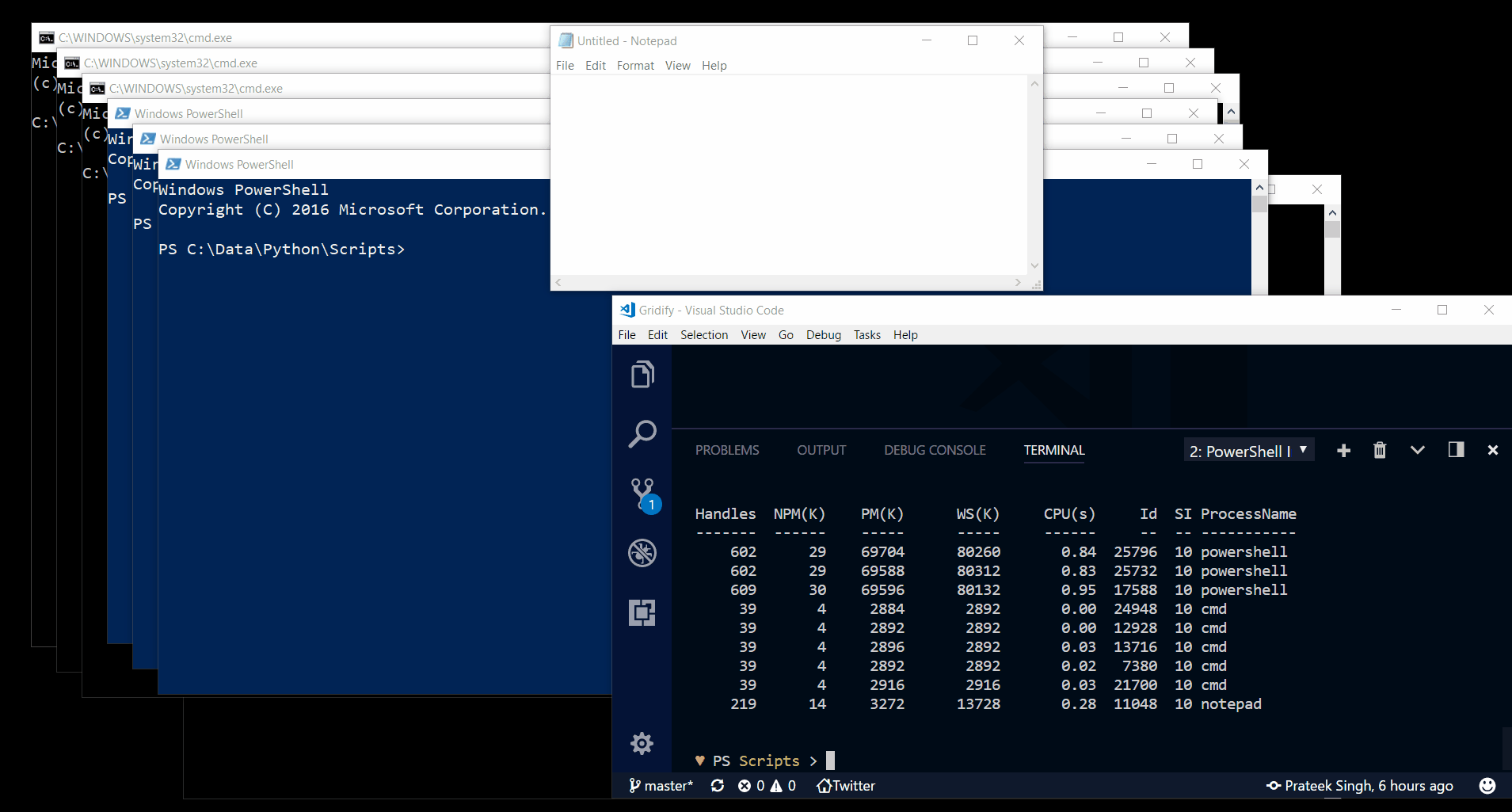The width and height of the screenshot is (1512, 812).
Task: Switch to the DEBUG CONSOLE tab
Action: (x=935, y=450)
